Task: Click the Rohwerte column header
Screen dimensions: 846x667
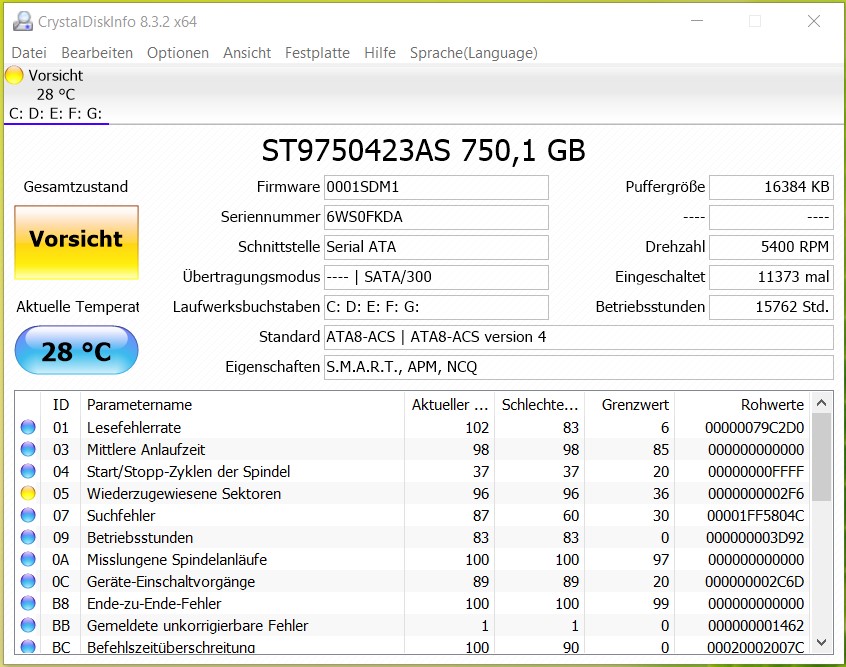Action: (x=742, y=405)
